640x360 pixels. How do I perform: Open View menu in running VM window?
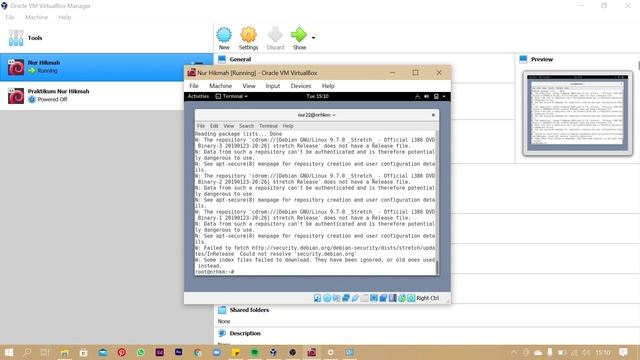click(x=249, y=86)
